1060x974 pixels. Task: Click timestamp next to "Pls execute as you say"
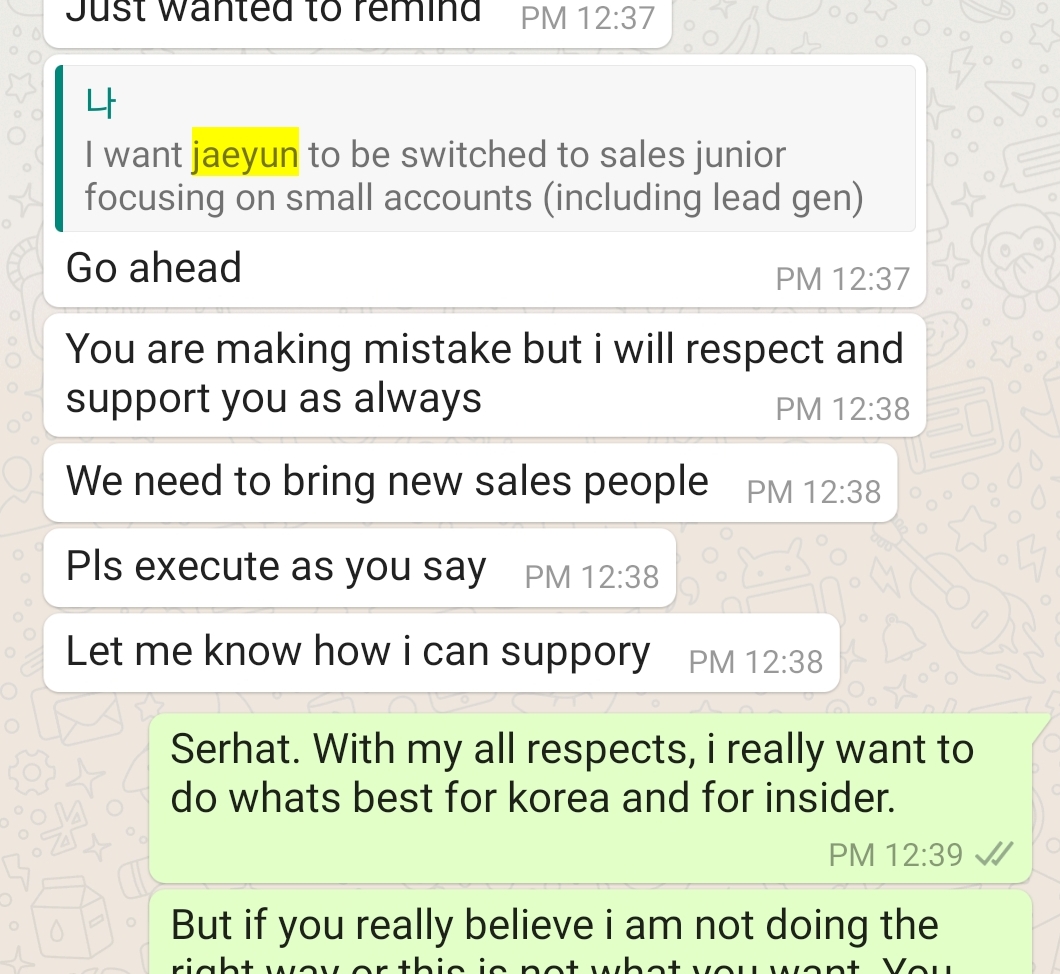point(591,577)
